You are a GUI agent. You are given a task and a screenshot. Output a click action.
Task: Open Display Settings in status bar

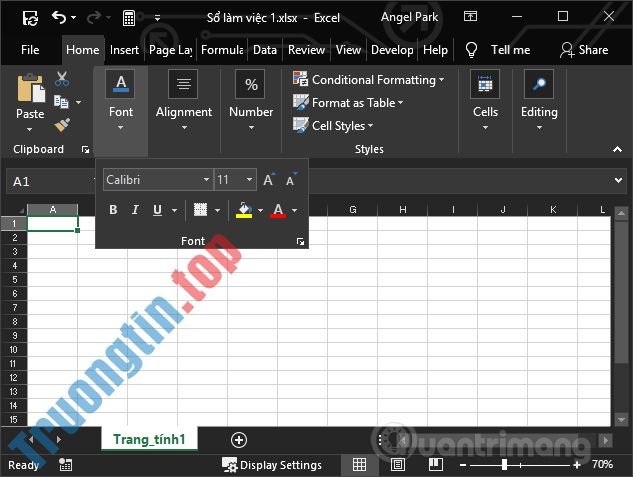272,465
